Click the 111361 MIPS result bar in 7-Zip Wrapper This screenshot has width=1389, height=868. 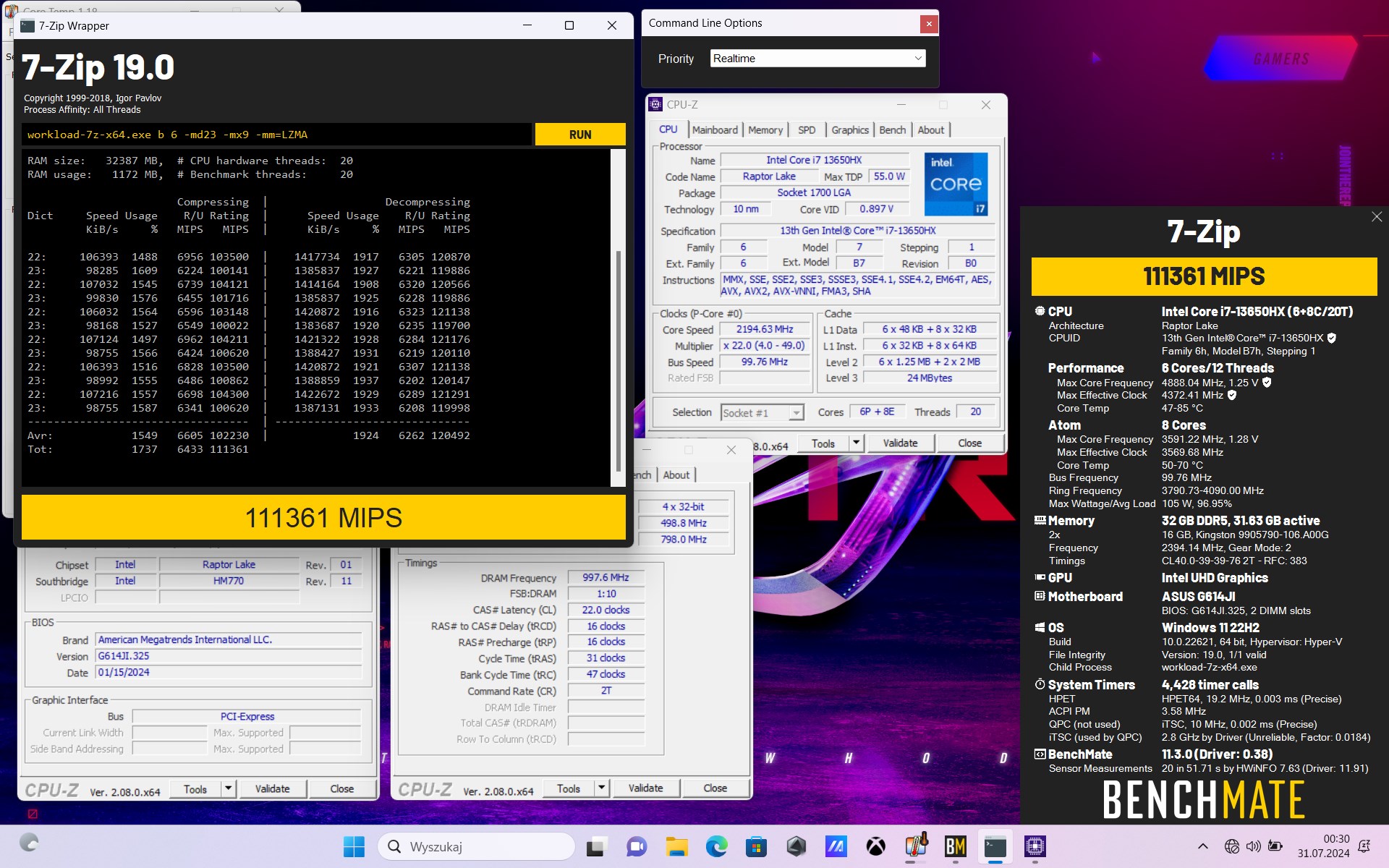point(323,517)
